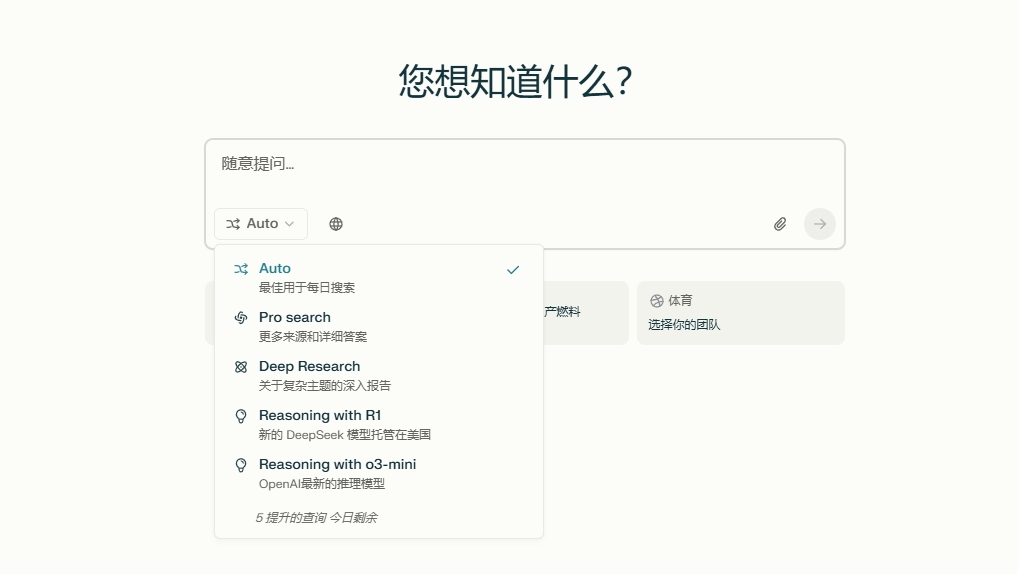Open the 选择你的团队 sports card
Image resolution: width=1018 pixels, height=574 pixels.
[x=740, y=313]
